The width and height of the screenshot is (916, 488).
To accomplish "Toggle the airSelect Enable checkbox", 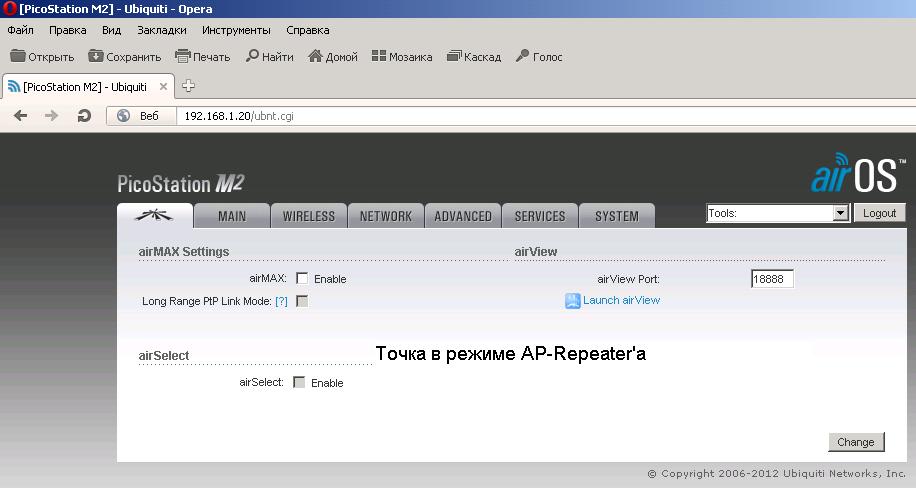I will tap(299, 382).
